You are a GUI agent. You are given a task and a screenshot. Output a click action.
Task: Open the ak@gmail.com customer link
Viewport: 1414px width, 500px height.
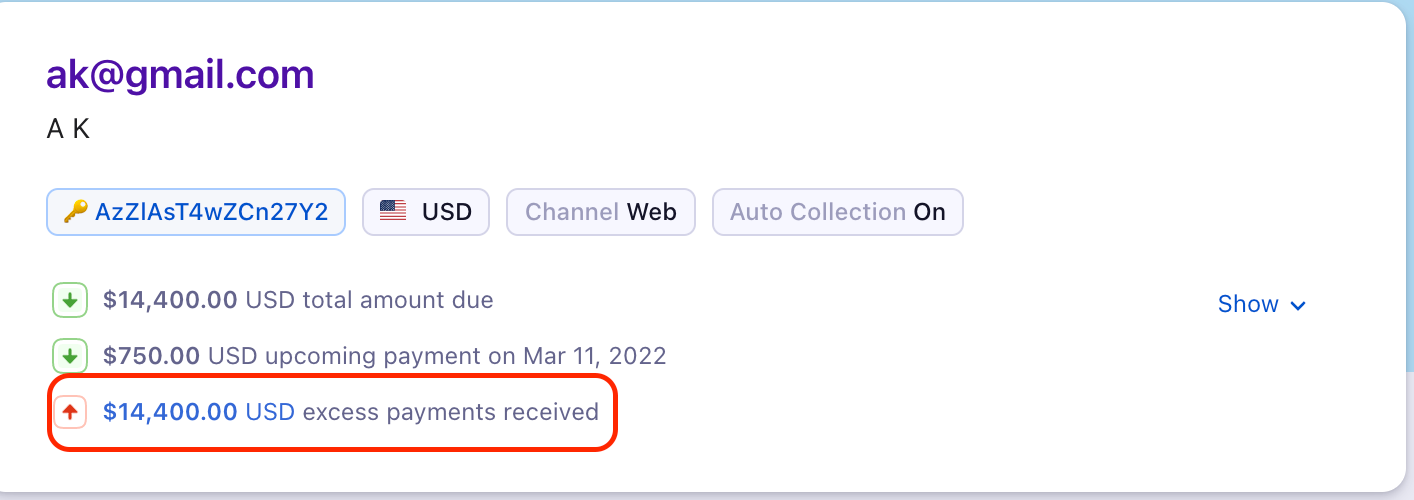pyautogui.click(x=180, y=75)
